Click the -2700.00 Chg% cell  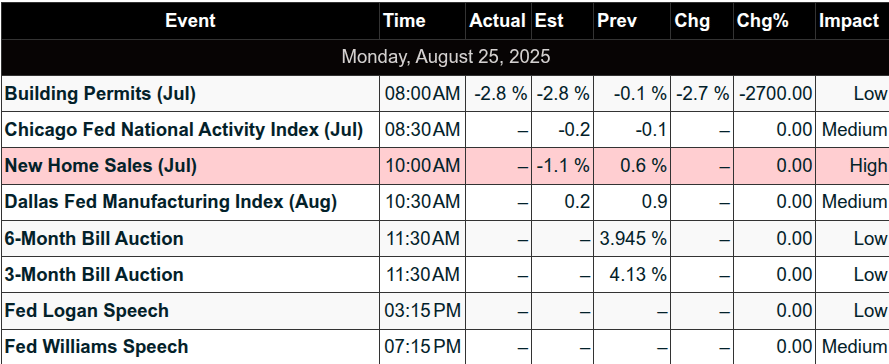774,94
